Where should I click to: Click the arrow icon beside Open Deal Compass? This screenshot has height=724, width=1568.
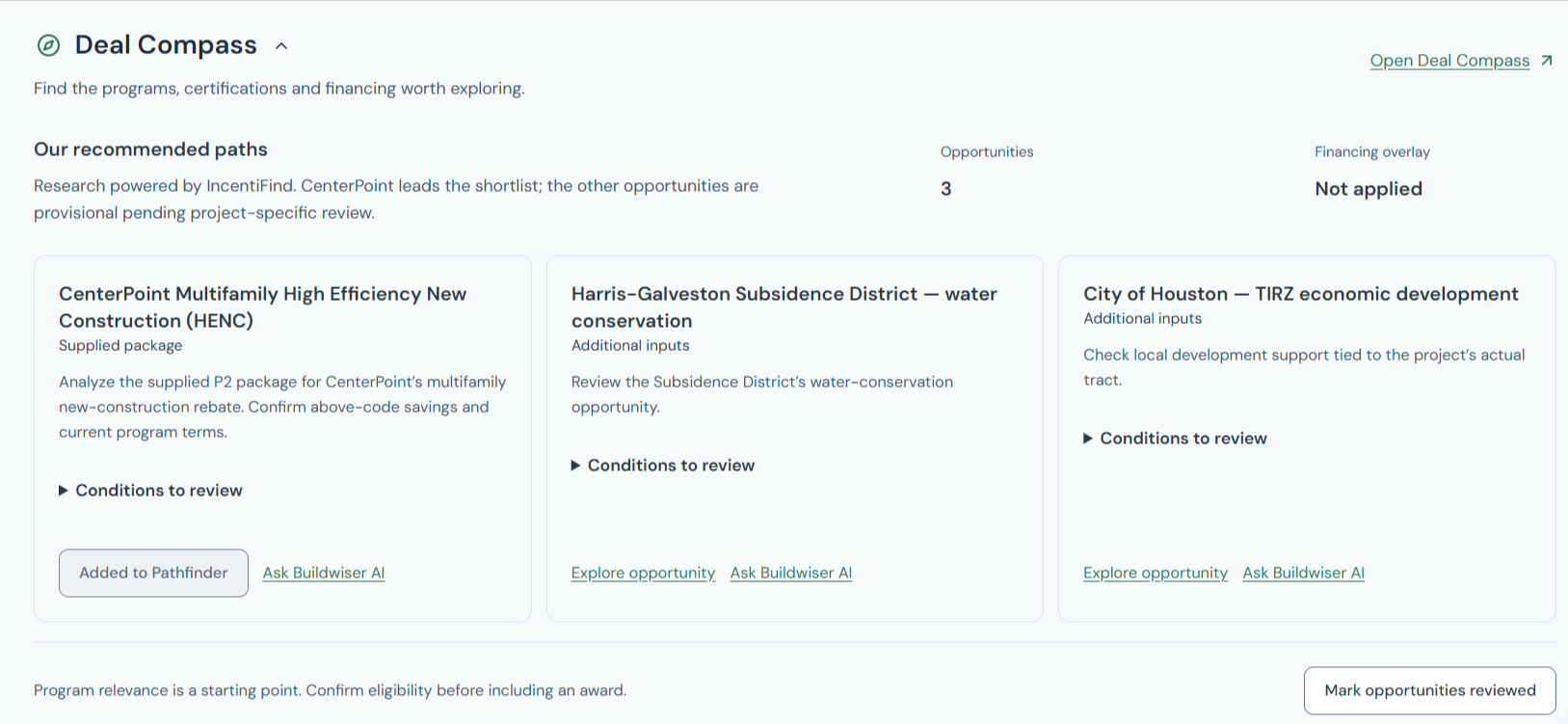click(x=1547, y=61)
